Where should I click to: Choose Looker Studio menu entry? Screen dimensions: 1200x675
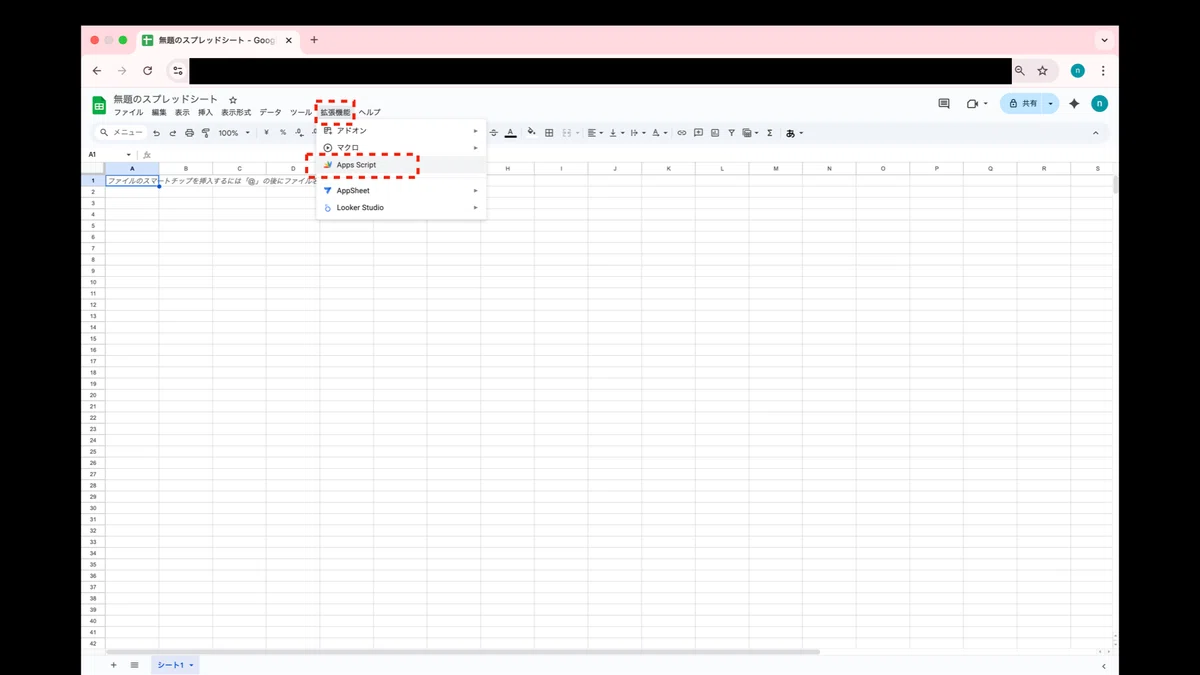[x=401, y=208]
